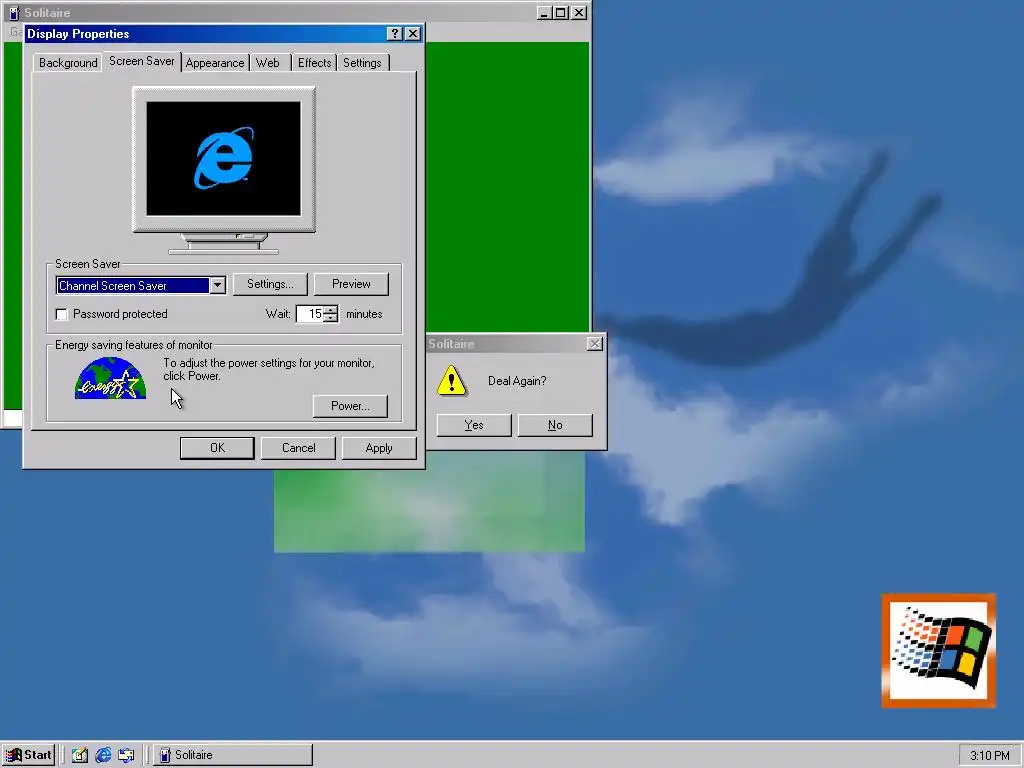Click OK in Display Properties

pos(217,448)
